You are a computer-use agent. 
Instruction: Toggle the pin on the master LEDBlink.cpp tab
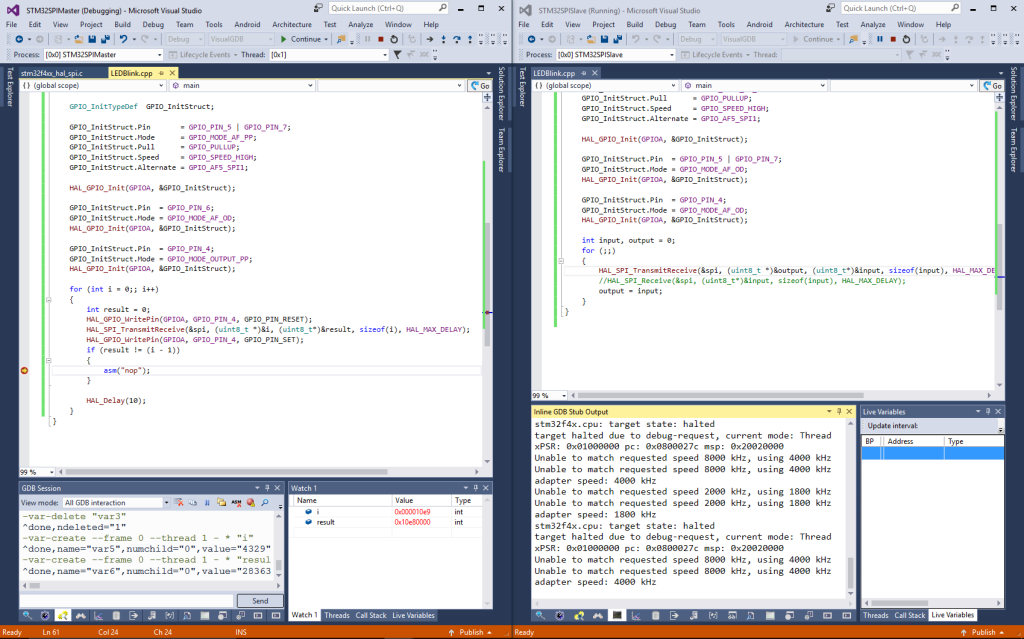[x=160, y=73]
